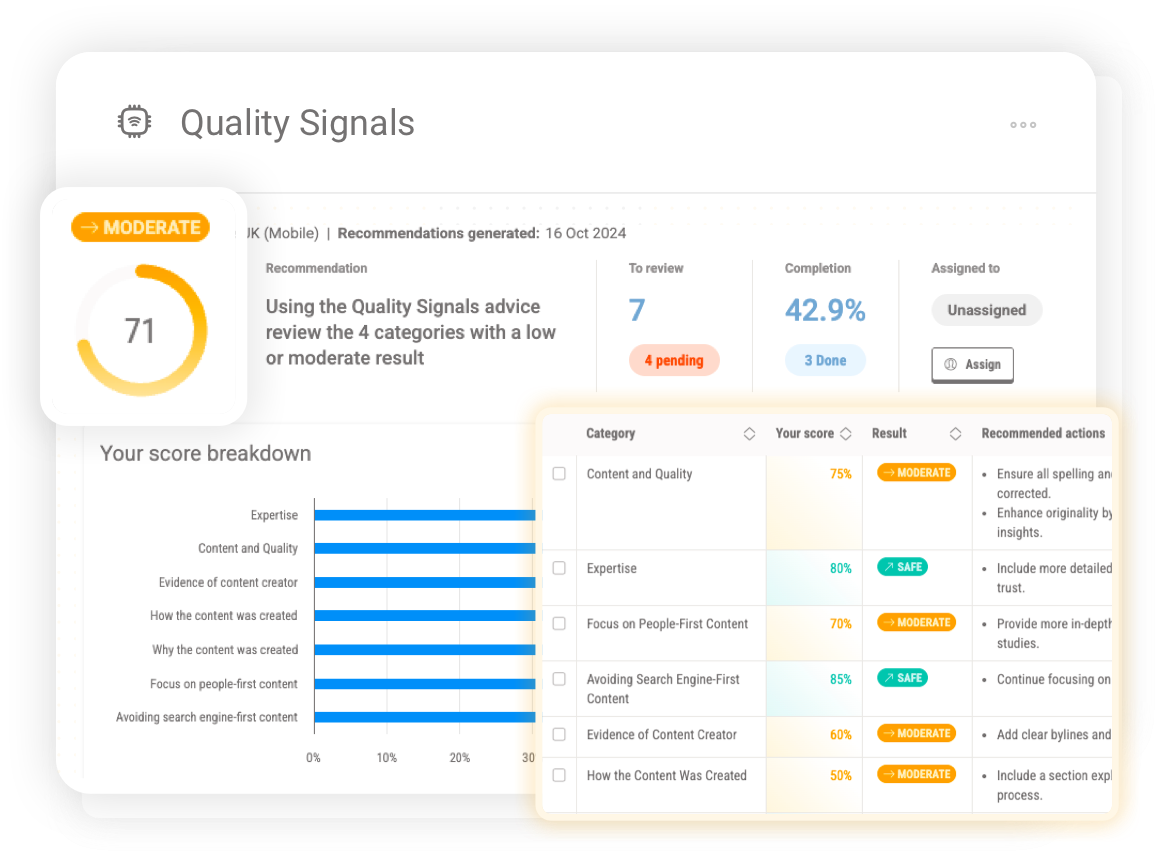This screenshot has height=858, width=1162.
Task: Sort the table by Your score
Action: [x=847, y=433]
